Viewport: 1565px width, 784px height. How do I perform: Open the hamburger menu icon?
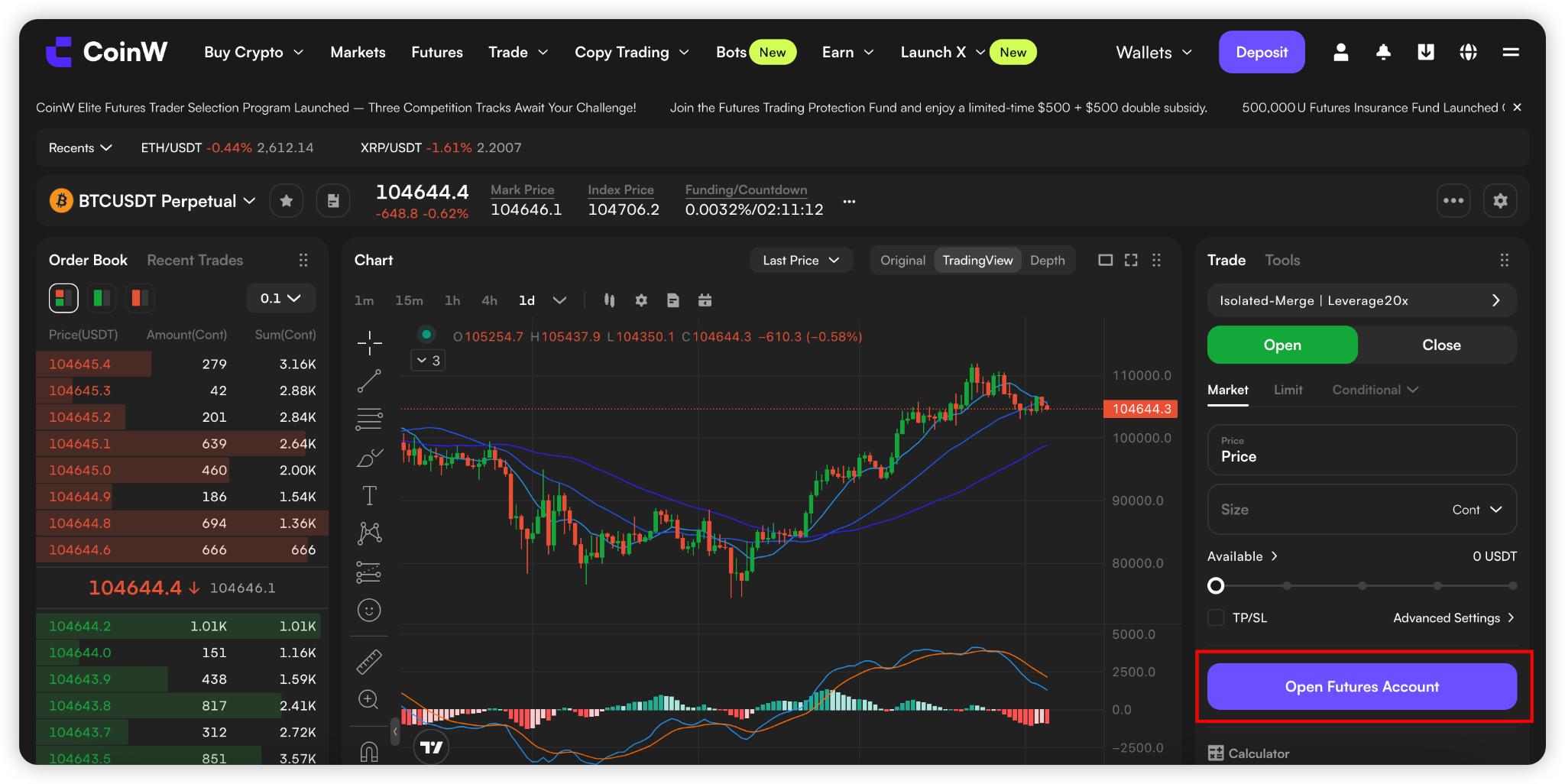[1511, 52]
